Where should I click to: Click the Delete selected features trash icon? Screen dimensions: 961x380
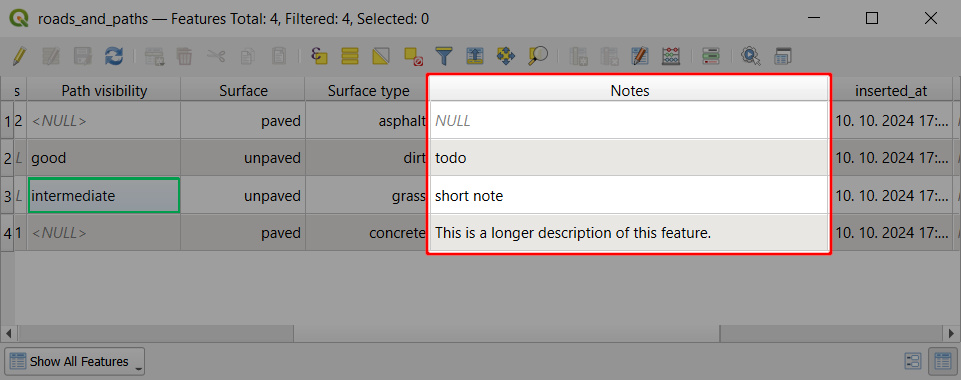(184, 56)
